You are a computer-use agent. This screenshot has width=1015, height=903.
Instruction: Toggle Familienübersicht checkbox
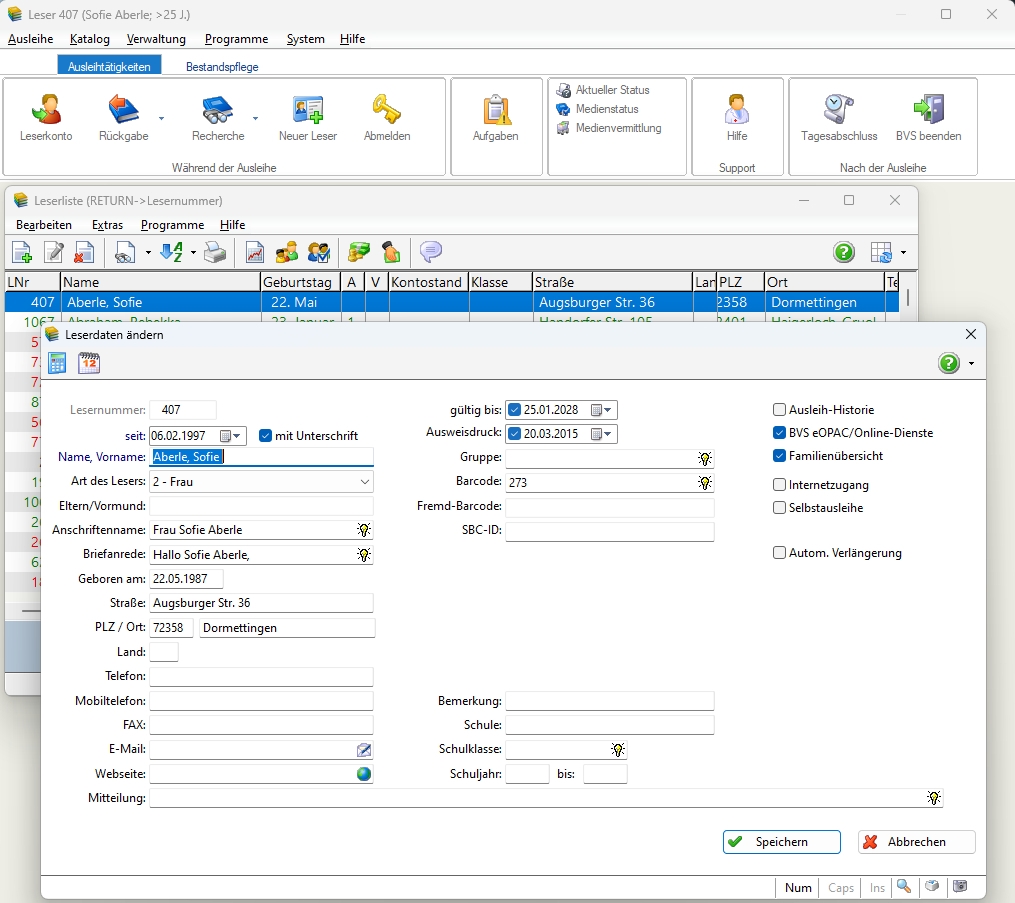pos(779,456)
